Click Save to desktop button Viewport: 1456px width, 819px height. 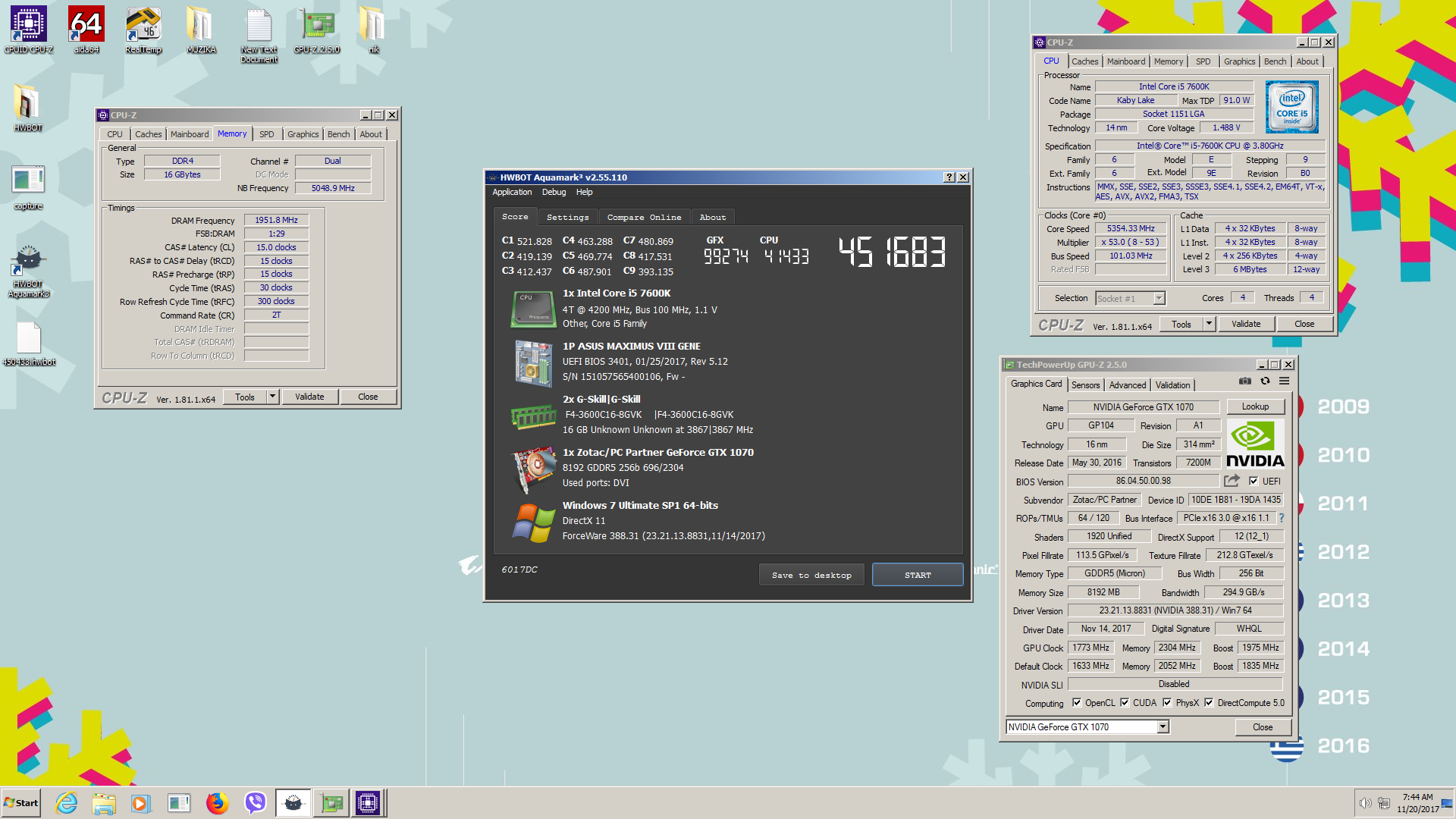tap(811, 575)
